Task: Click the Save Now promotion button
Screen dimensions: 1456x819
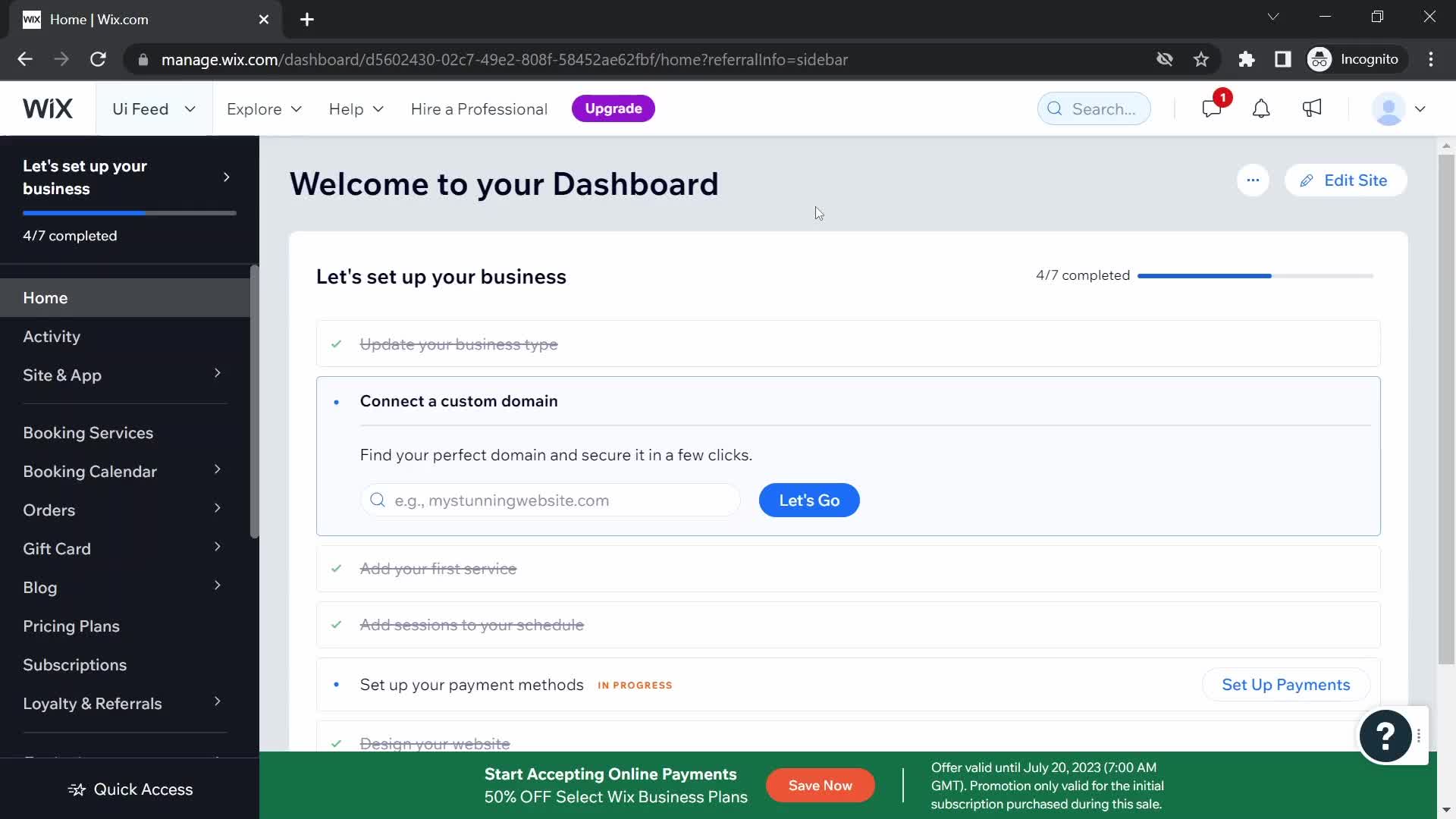Action: coord(820,786)
